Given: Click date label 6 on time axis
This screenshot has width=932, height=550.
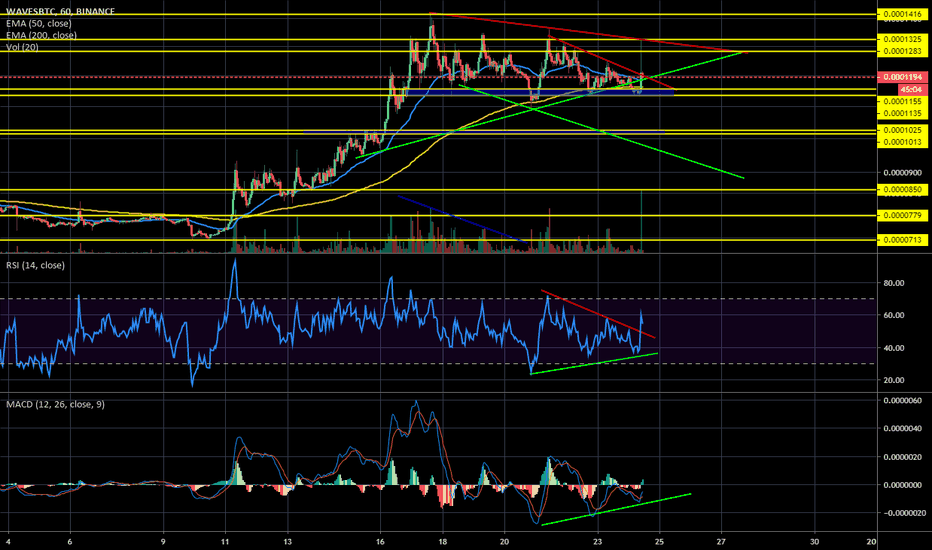Looking at the screenshot, I should point(70,542).
